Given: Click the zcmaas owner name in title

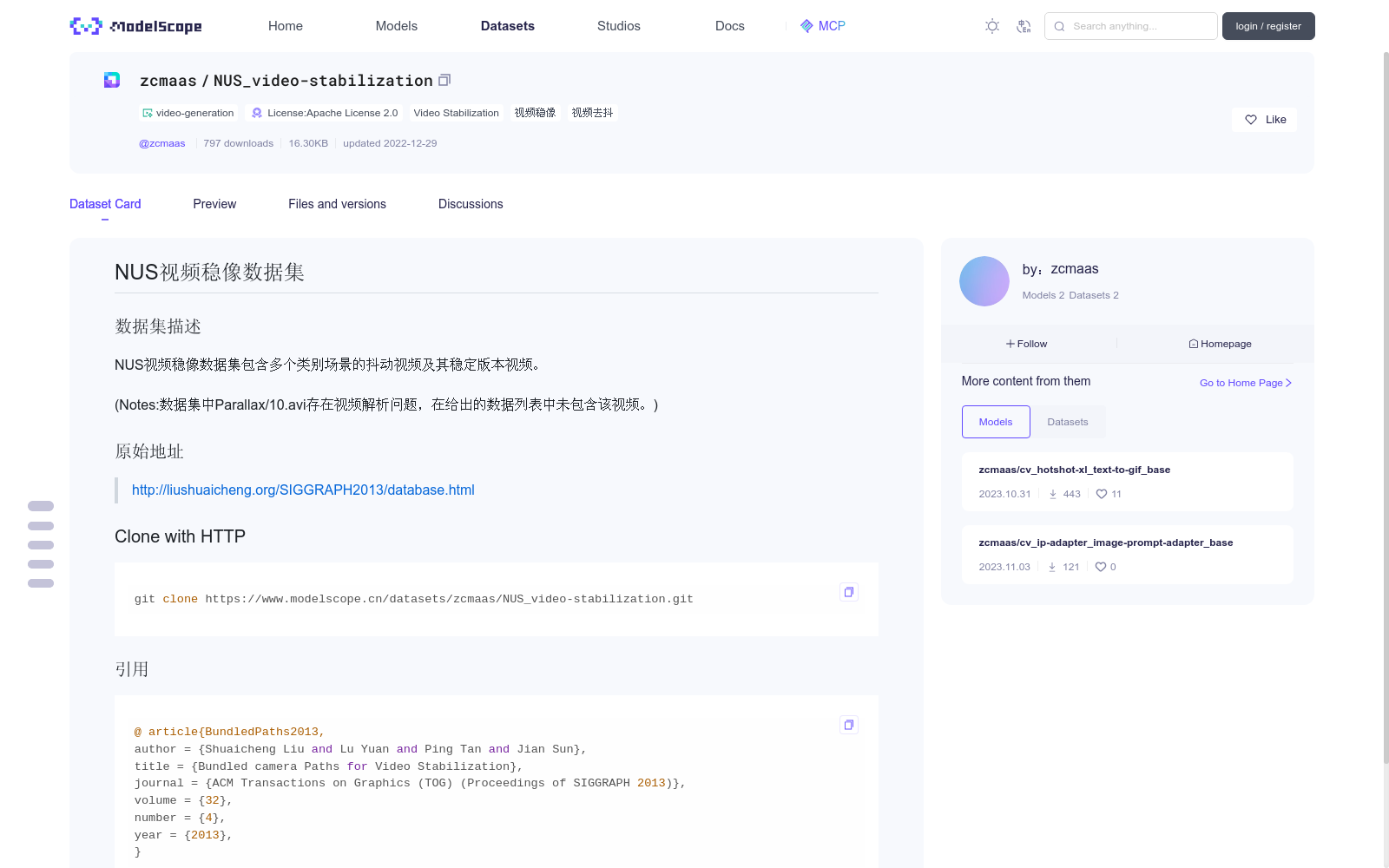Looking at the screenshot, I should pyautogui.click(x=168, y=81).
